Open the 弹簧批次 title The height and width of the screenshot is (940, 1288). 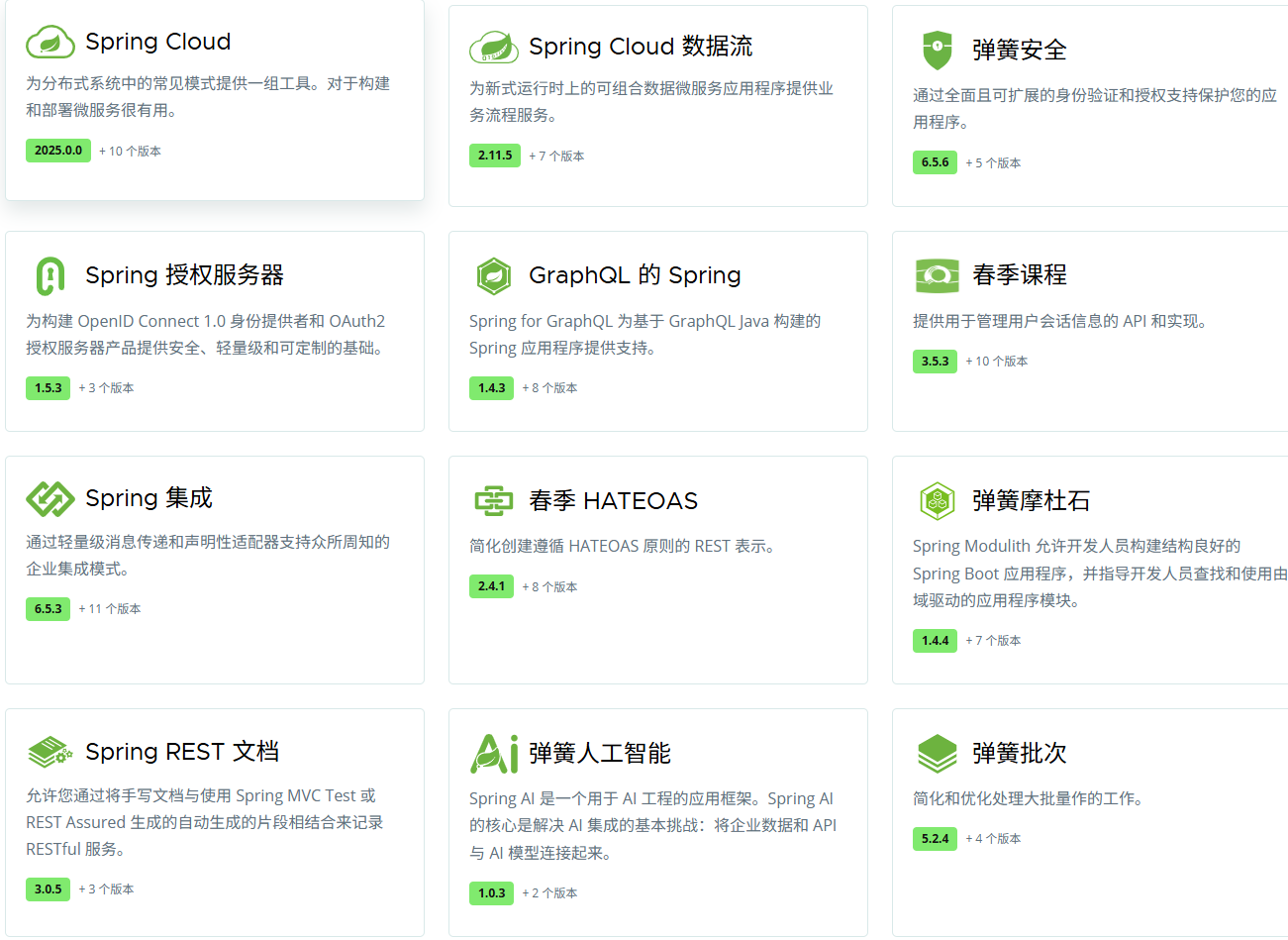pos(1019,754)
